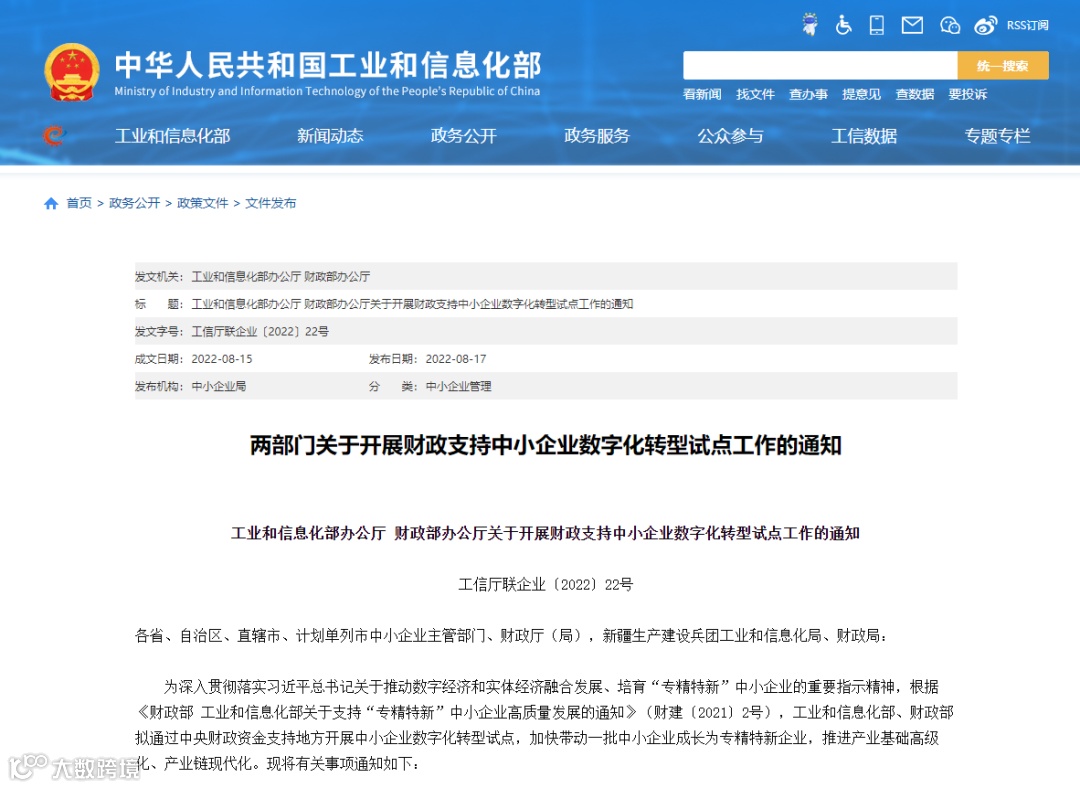
Task: Go to 首页 in breadcrumb
Action: pyautogui.click(x=79, y=203)
